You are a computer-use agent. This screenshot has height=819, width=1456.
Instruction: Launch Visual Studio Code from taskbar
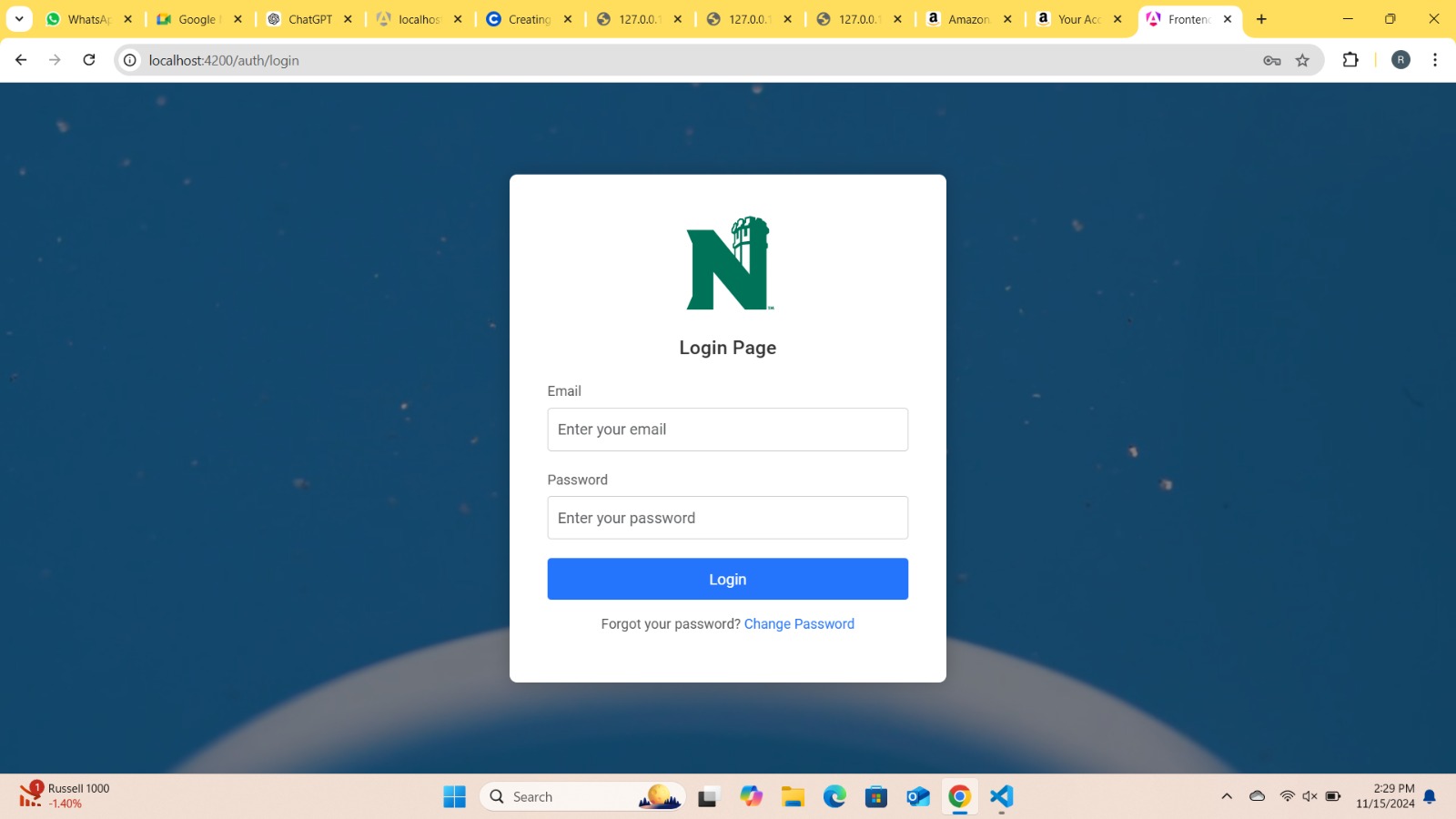[x=1001, y=796]
